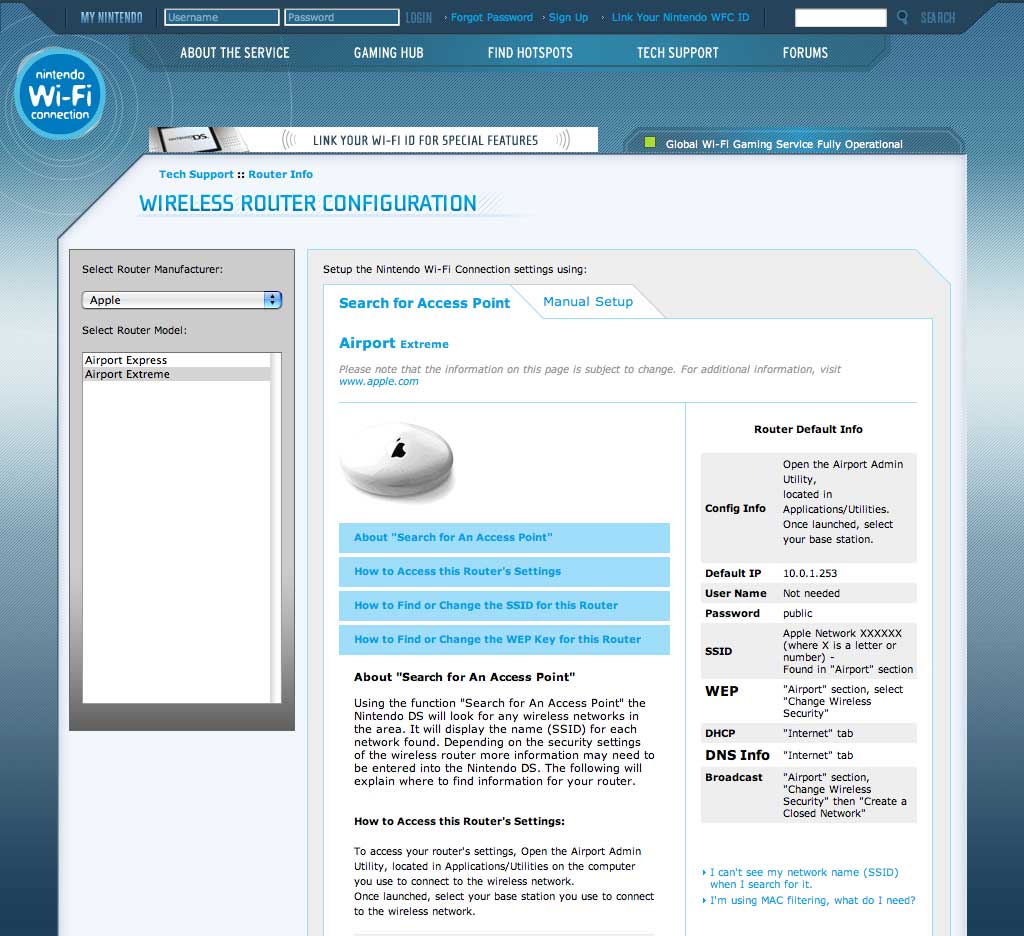1024x936 pixels.
Task: Focus the Password field
Action: [342, 17]
